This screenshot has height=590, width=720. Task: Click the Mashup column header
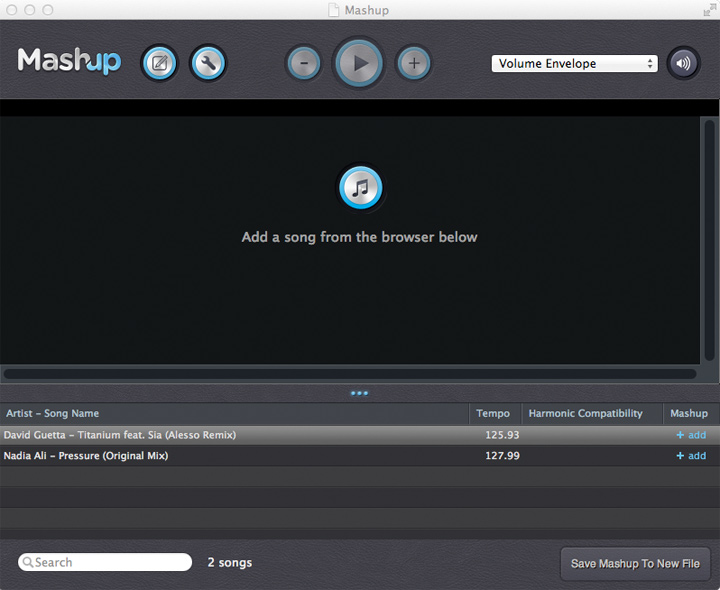point(691,413)
